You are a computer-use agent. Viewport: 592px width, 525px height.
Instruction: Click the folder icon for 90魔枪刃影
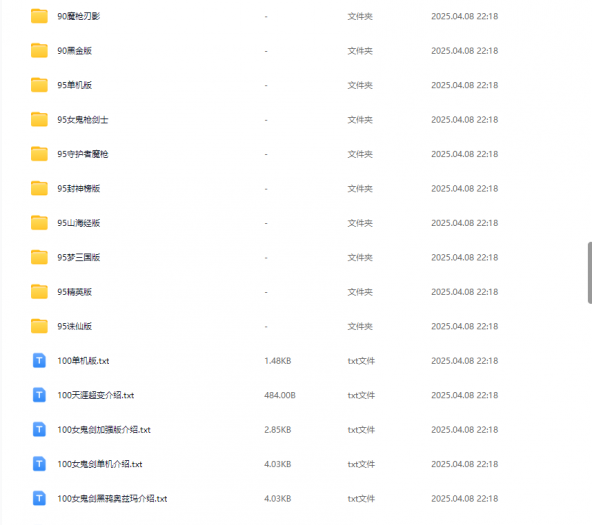(39, 16)
